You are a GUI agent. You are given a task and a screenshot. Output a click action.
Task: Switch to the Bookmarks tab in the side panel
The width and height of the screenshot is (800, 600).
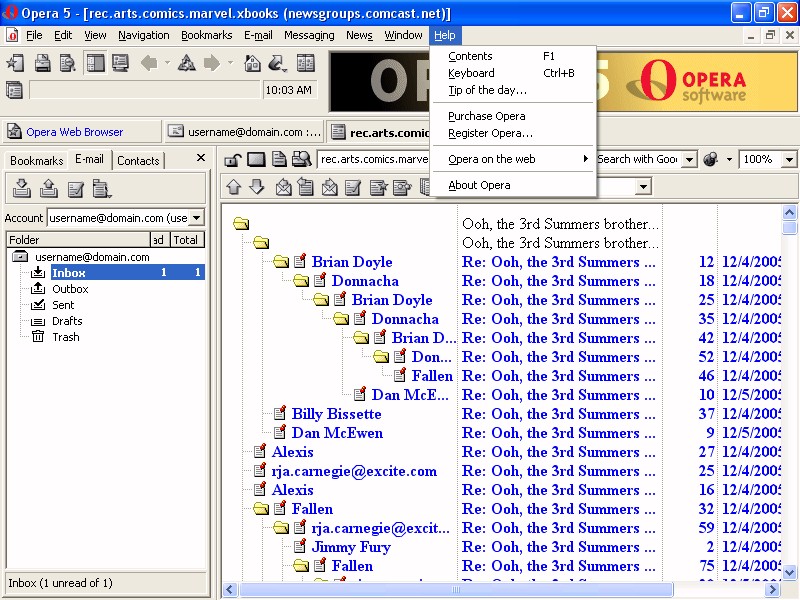(37, 161)
